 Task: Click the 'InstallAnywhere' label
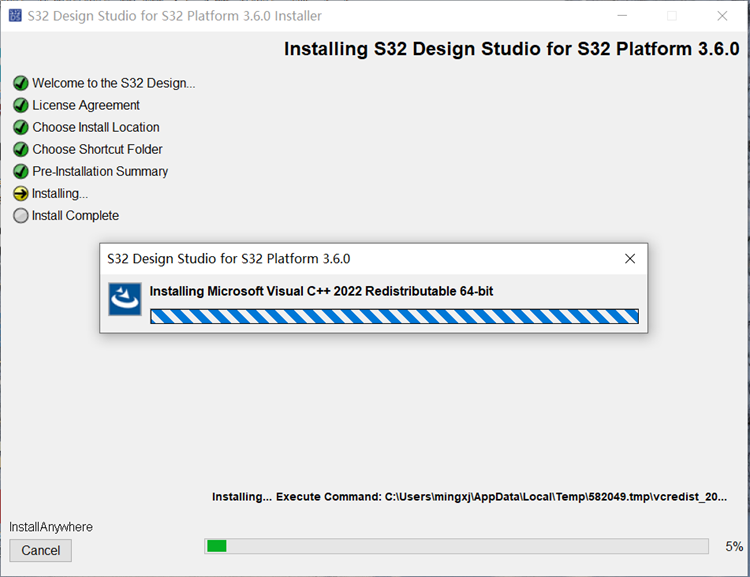pos(51,527)
